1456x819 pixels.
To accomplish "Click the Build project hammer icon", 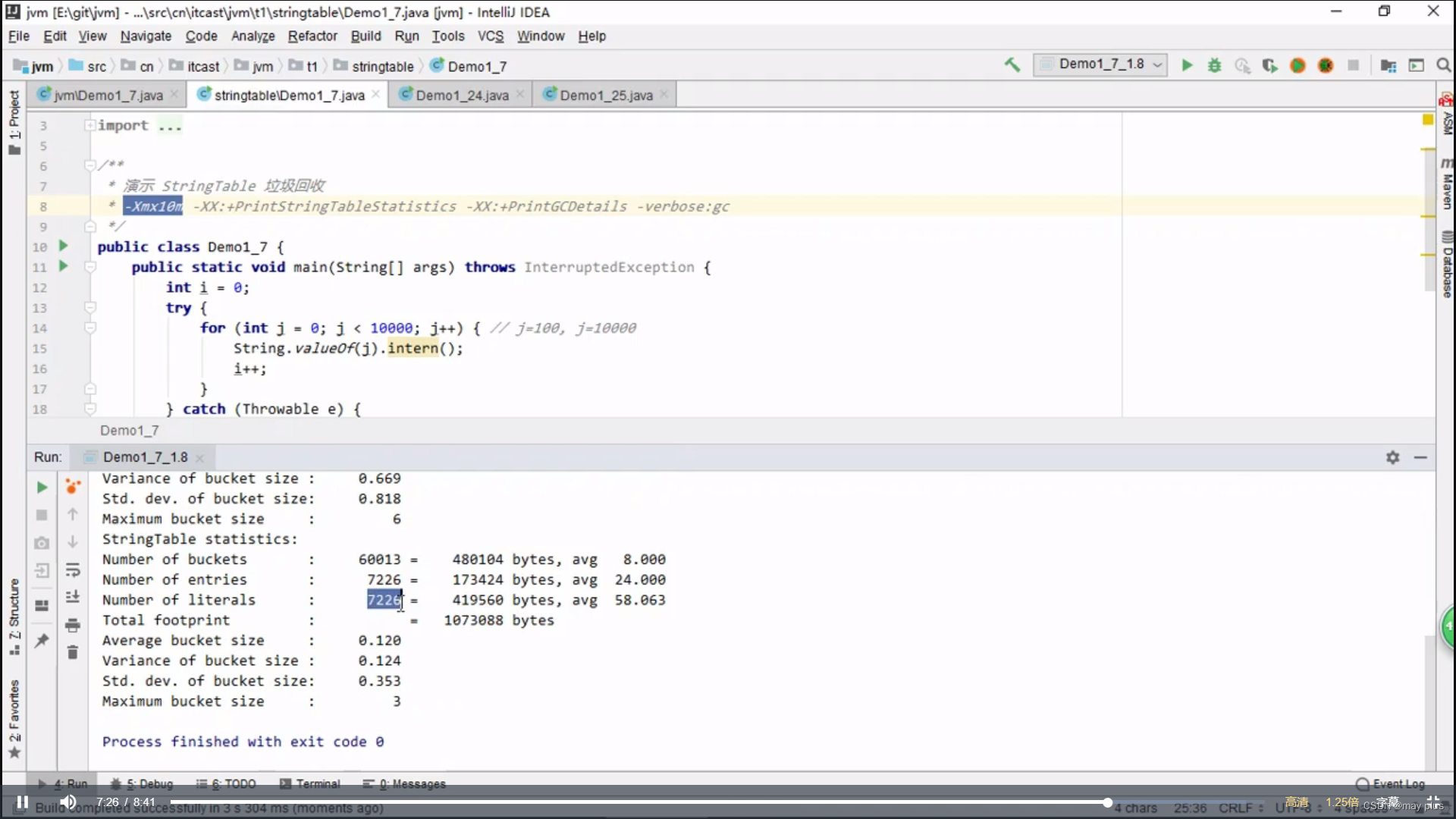I will click(x=1012, y=65).
